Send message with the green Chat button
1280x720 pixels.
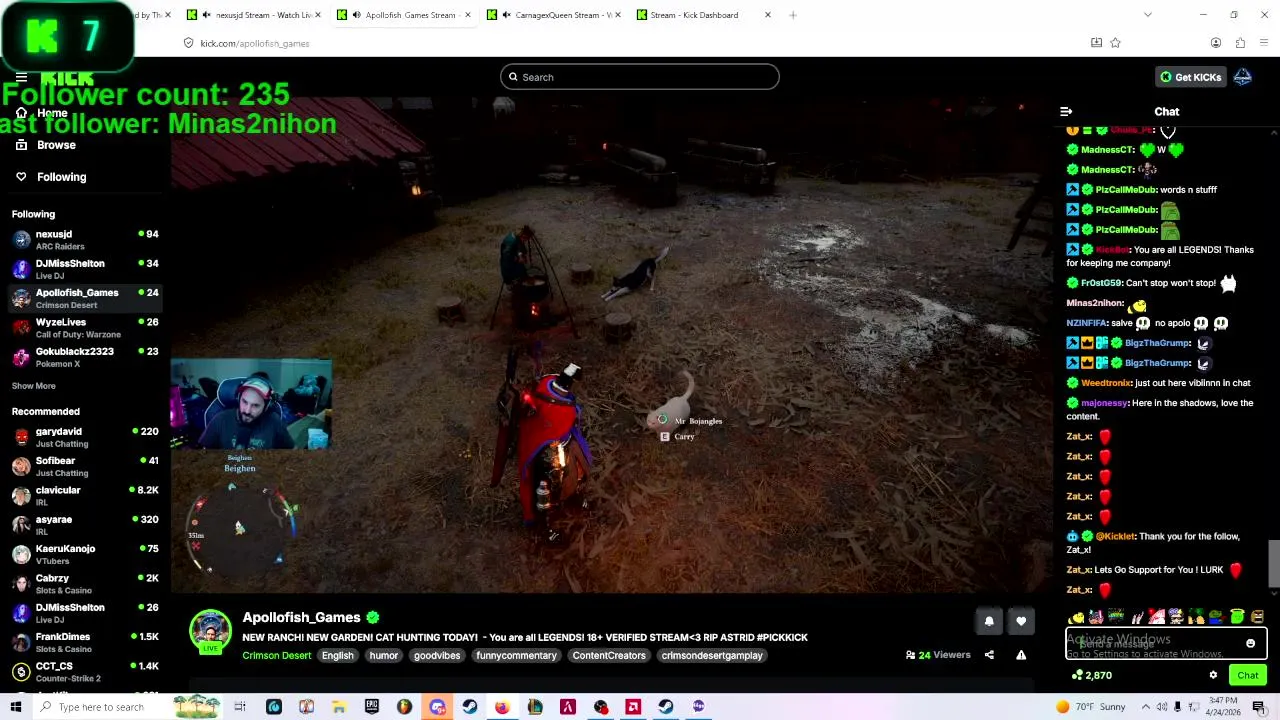coord(1247,675)
